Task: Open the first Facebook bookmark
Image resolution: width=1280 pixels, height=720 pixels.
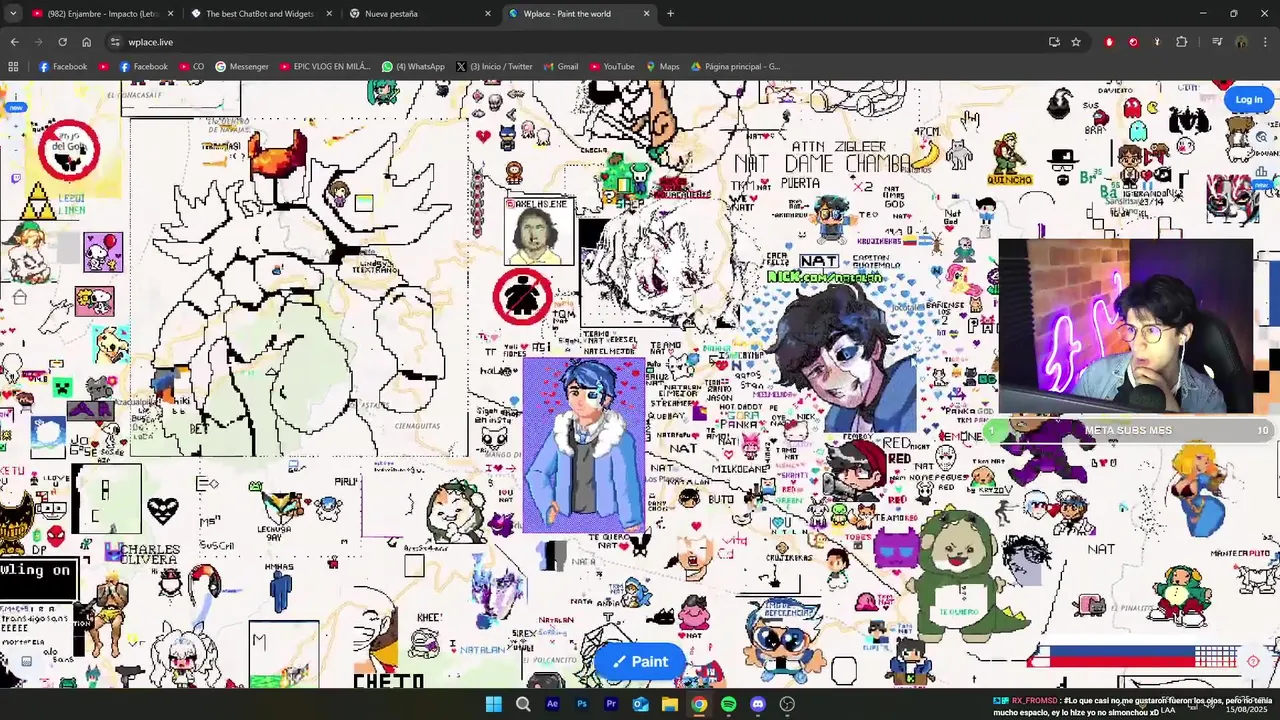Action: click(x=62, y=67)
